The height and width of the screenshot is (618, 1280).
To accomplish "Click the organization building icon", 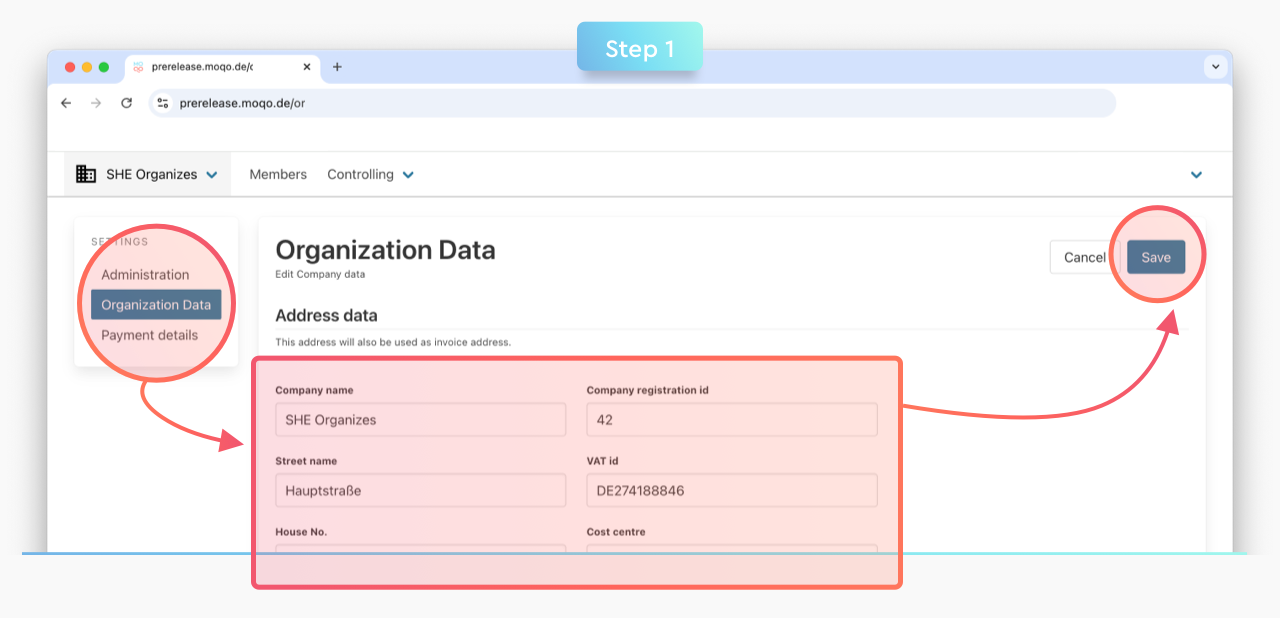I will [x=86, y=174].
